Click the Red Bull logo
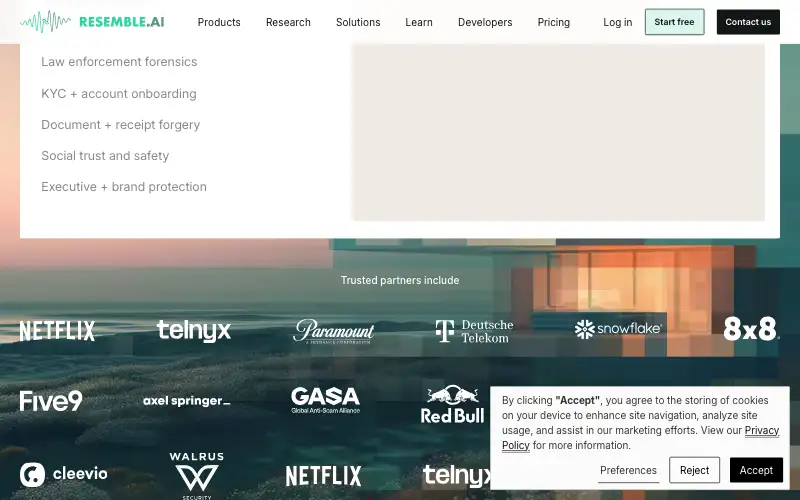800x500 pixels. coord(453,404)
